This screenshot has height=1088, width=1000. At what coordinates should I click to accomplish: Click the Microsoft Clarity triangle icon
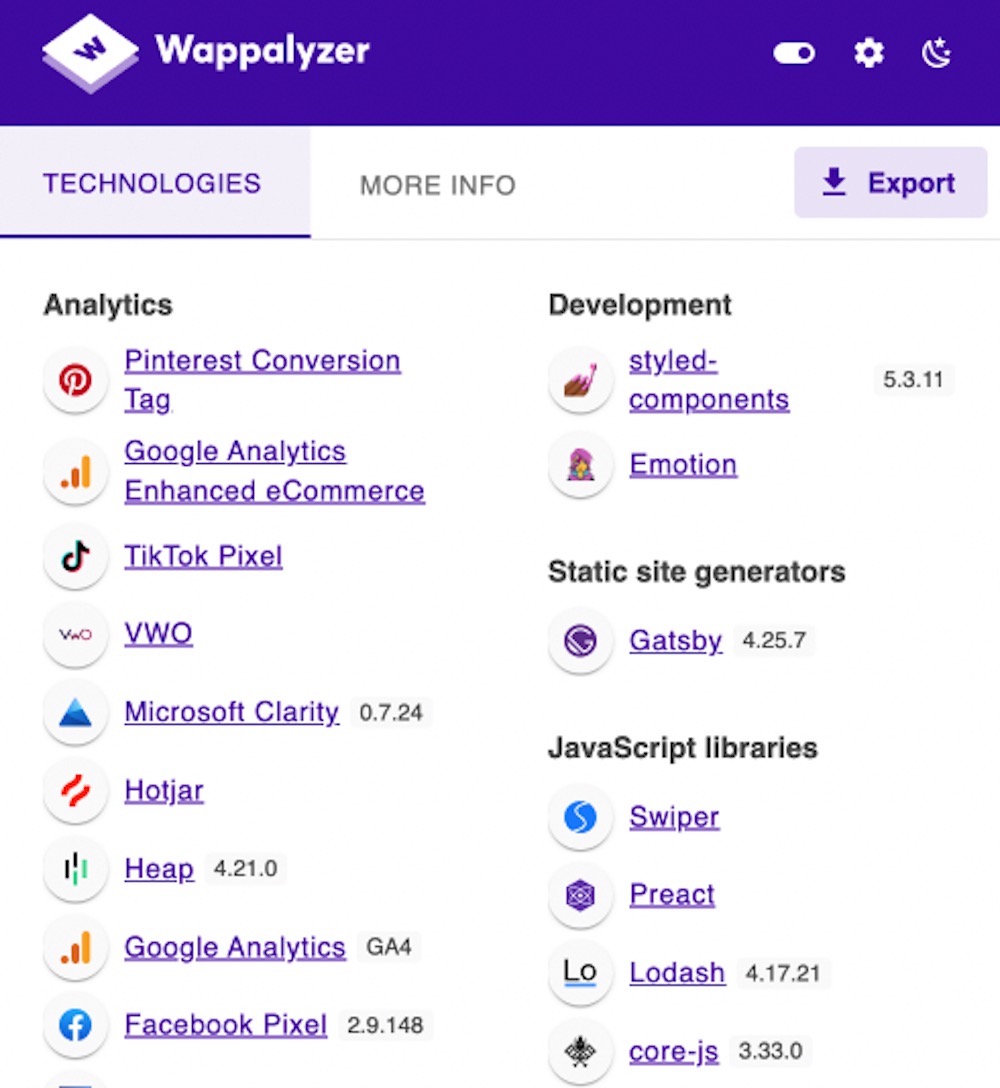[x=76, y=713]
